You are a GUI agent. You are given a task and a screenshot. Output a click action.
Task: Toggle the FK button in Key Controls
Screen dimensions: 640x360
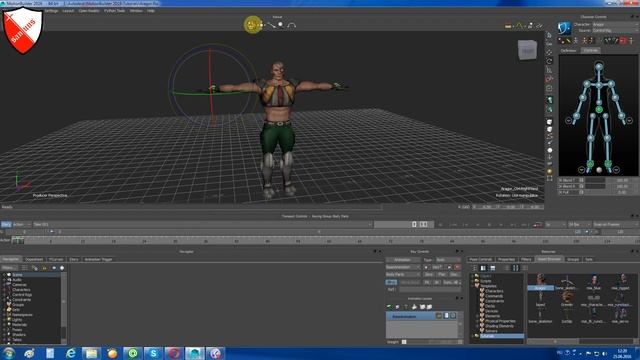tap(427, 282)
